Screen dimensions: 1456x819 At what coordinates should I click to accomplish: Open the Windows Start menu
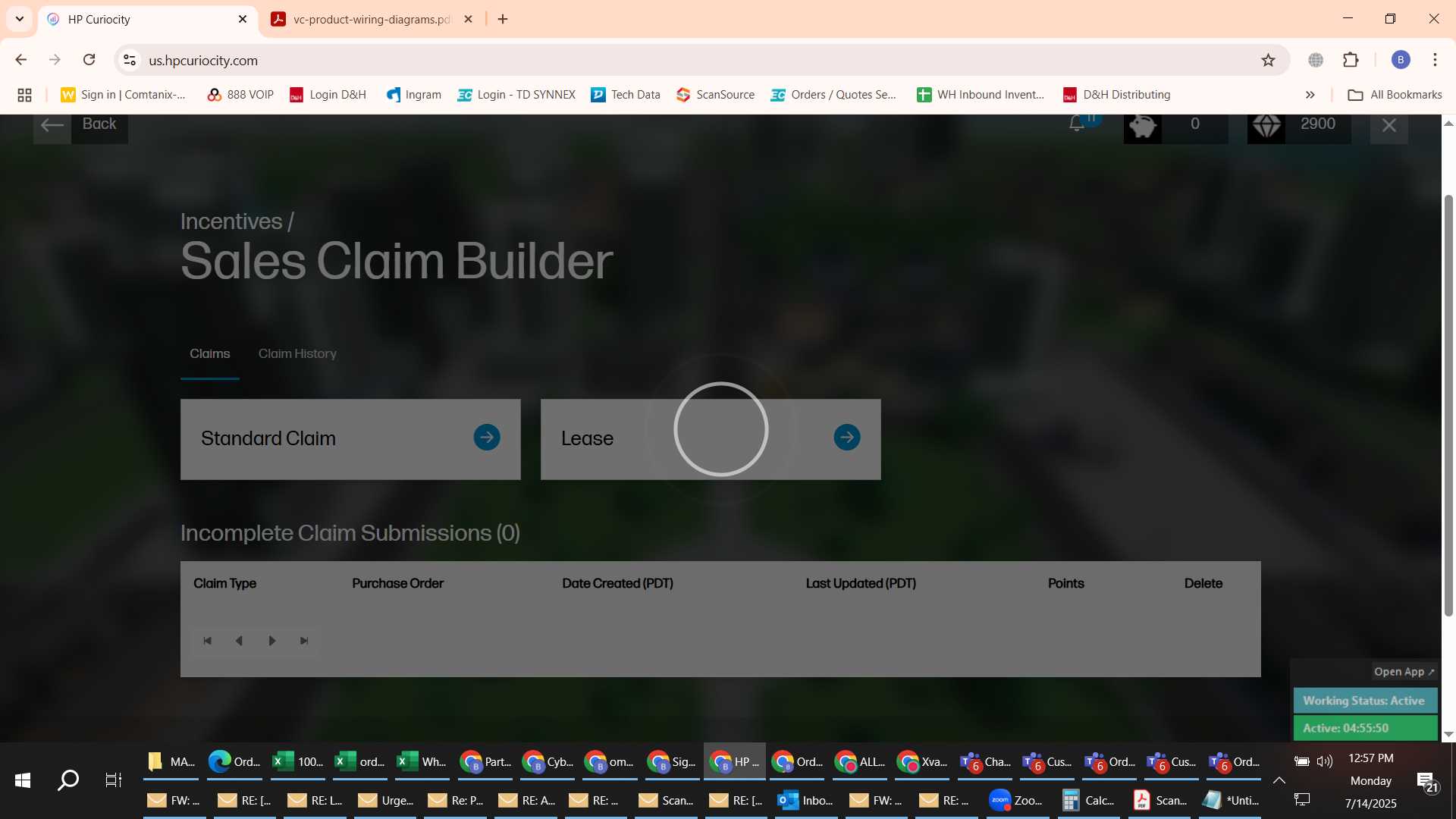[23, 780]
